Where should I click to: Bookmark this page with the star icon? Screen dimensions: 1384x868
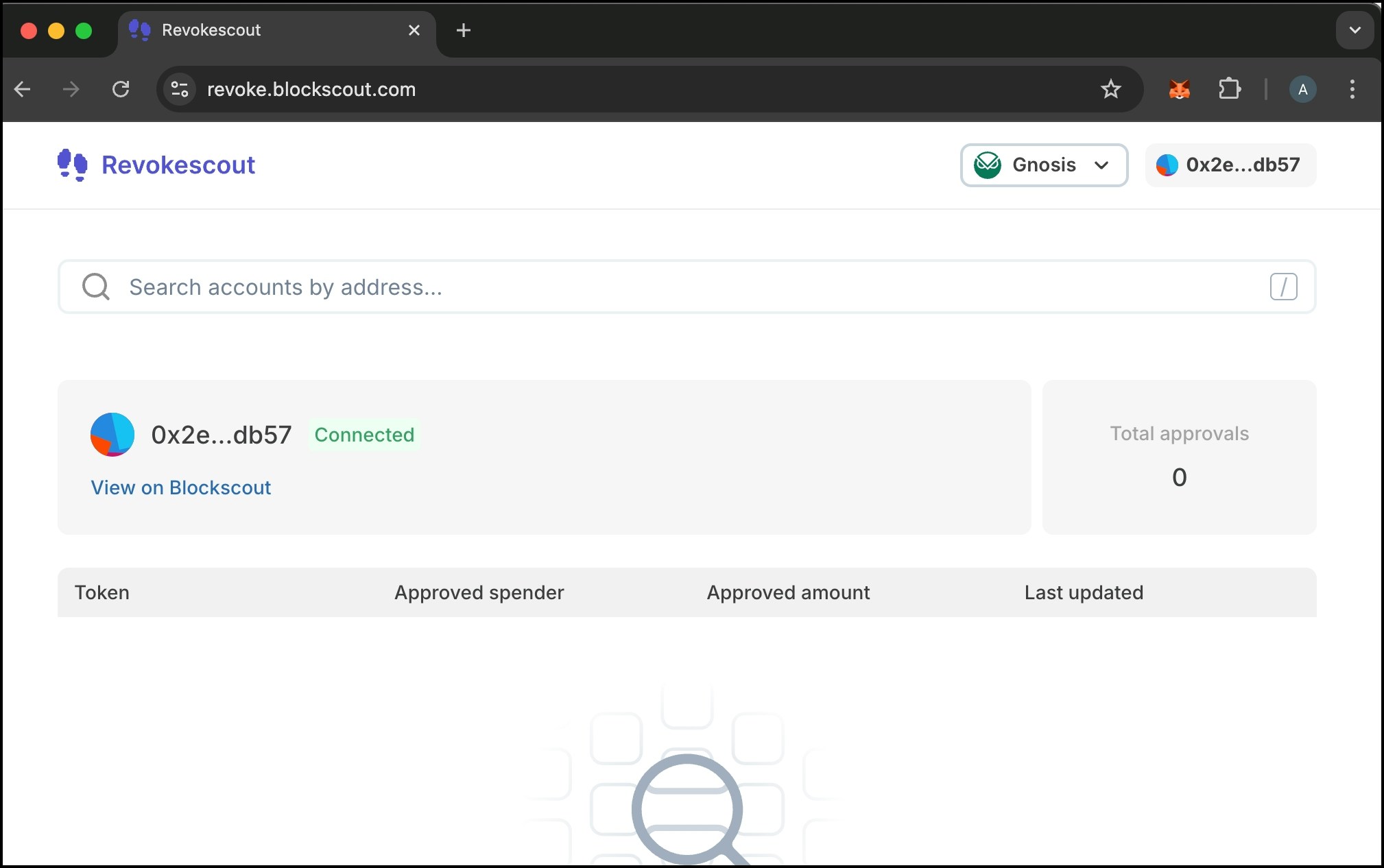[x=1110, y=89]
